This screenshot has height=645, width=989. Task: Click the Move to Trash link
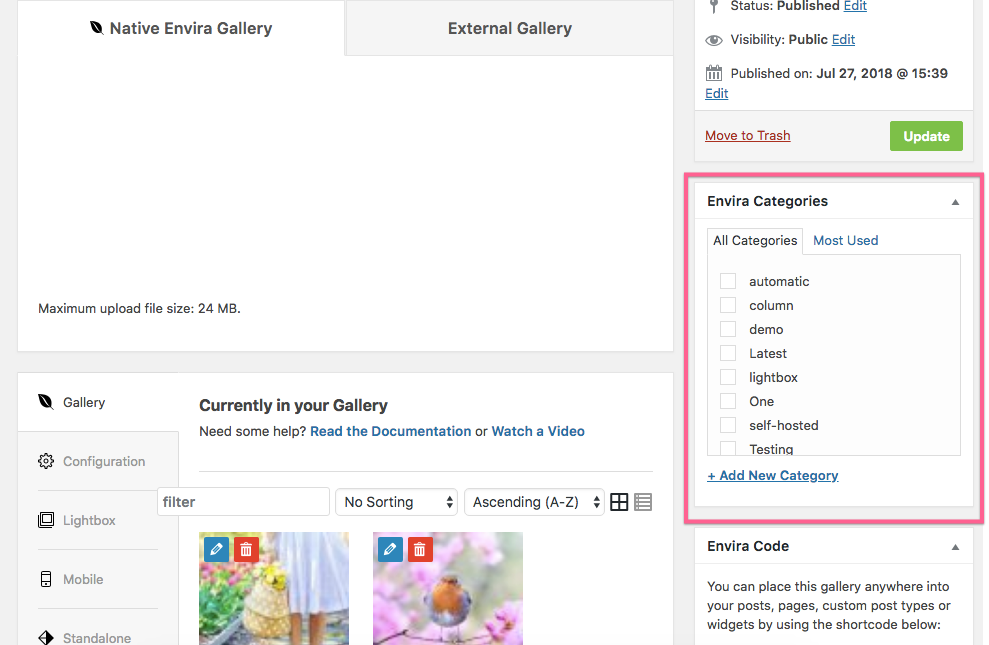(747, 136)
